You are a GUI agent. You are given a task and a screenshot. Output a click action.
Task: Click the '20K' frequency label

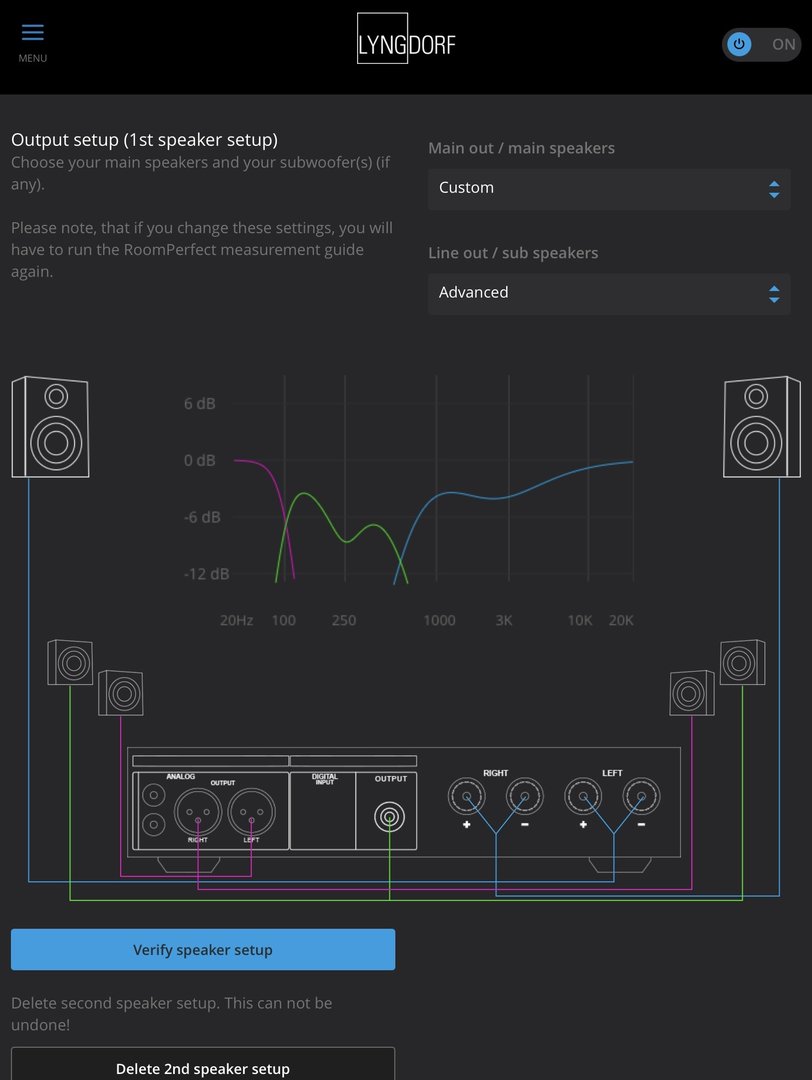[621, 621]
